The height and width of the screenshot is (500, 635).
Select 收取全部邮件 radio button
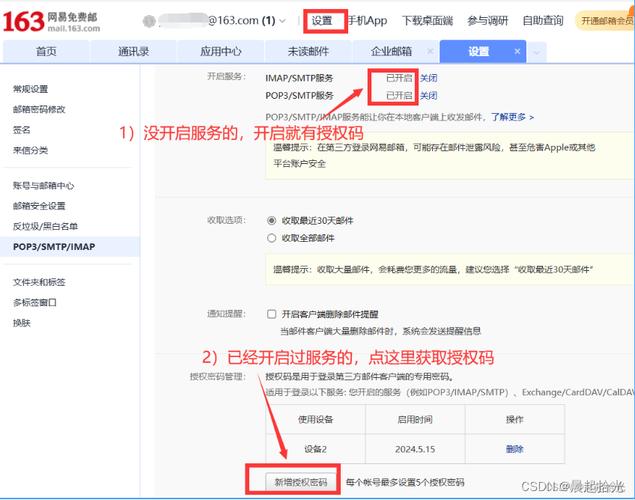(x=271, y=238)
